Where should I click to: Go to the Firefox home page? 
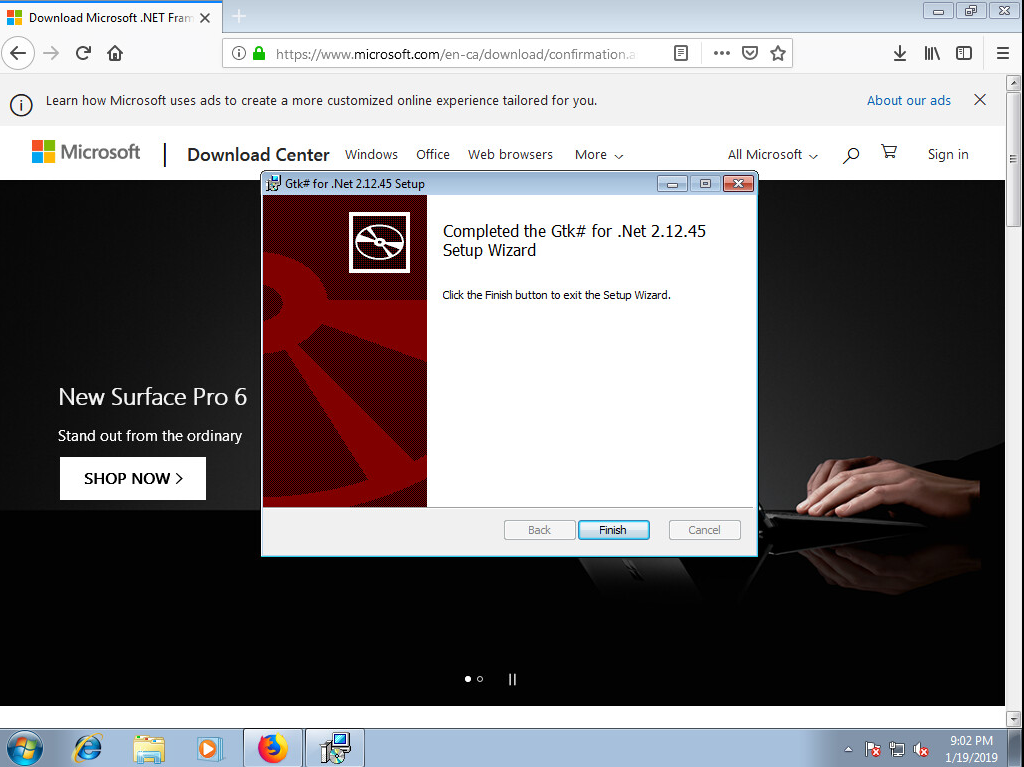(115, 53)
